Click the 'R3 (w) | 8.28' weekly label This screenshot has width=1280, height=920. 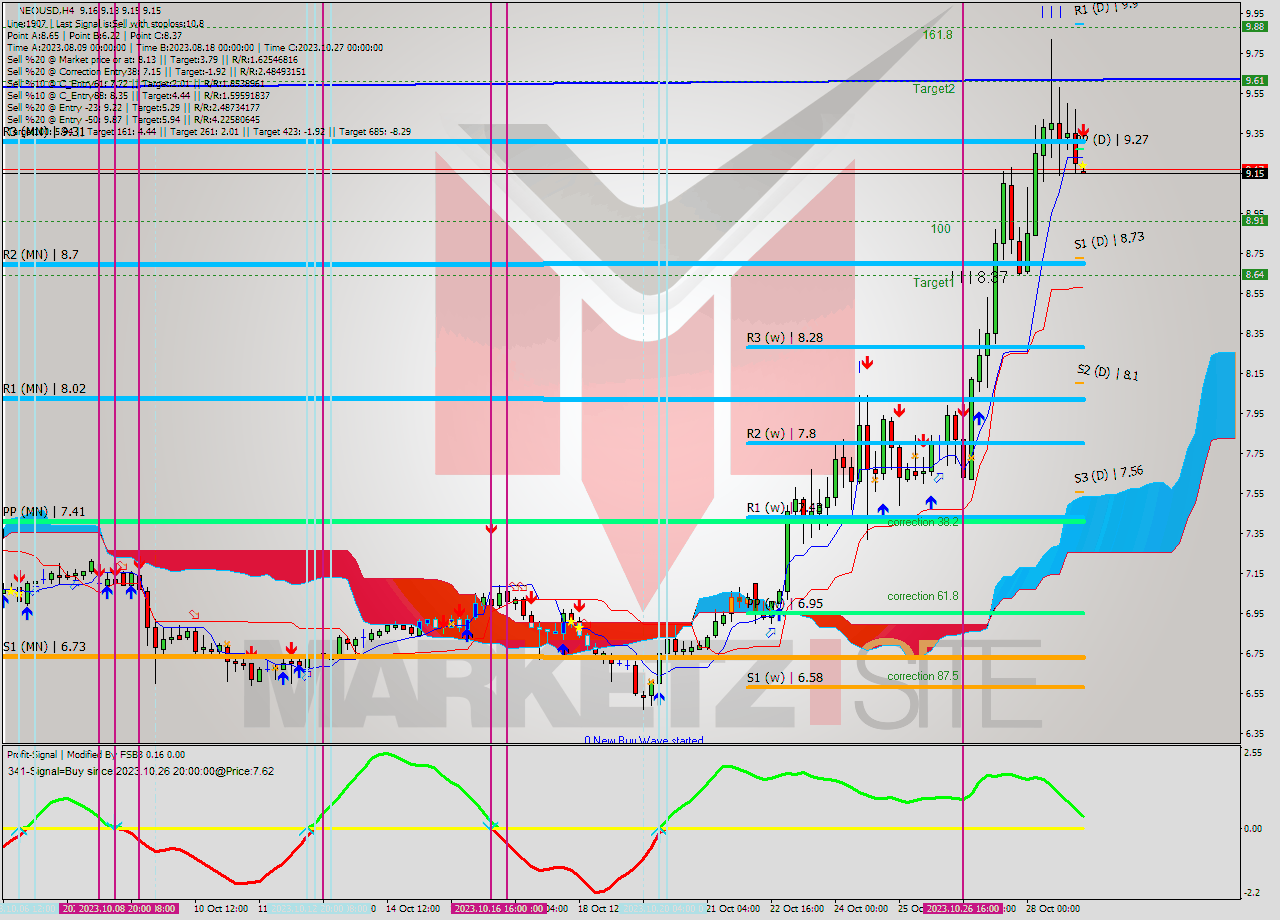[785, 338]
